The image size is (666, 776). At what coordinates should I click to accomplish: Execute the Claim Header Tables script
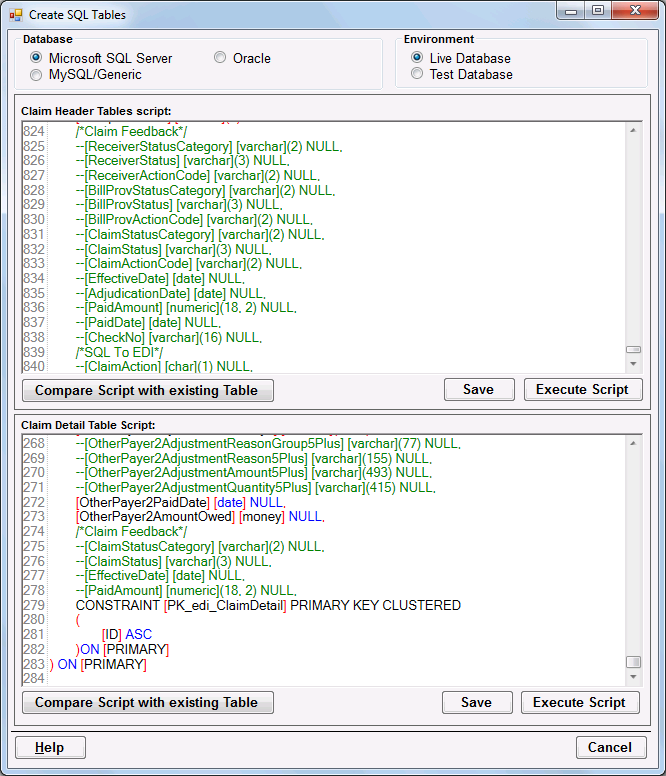coord(583,389)
